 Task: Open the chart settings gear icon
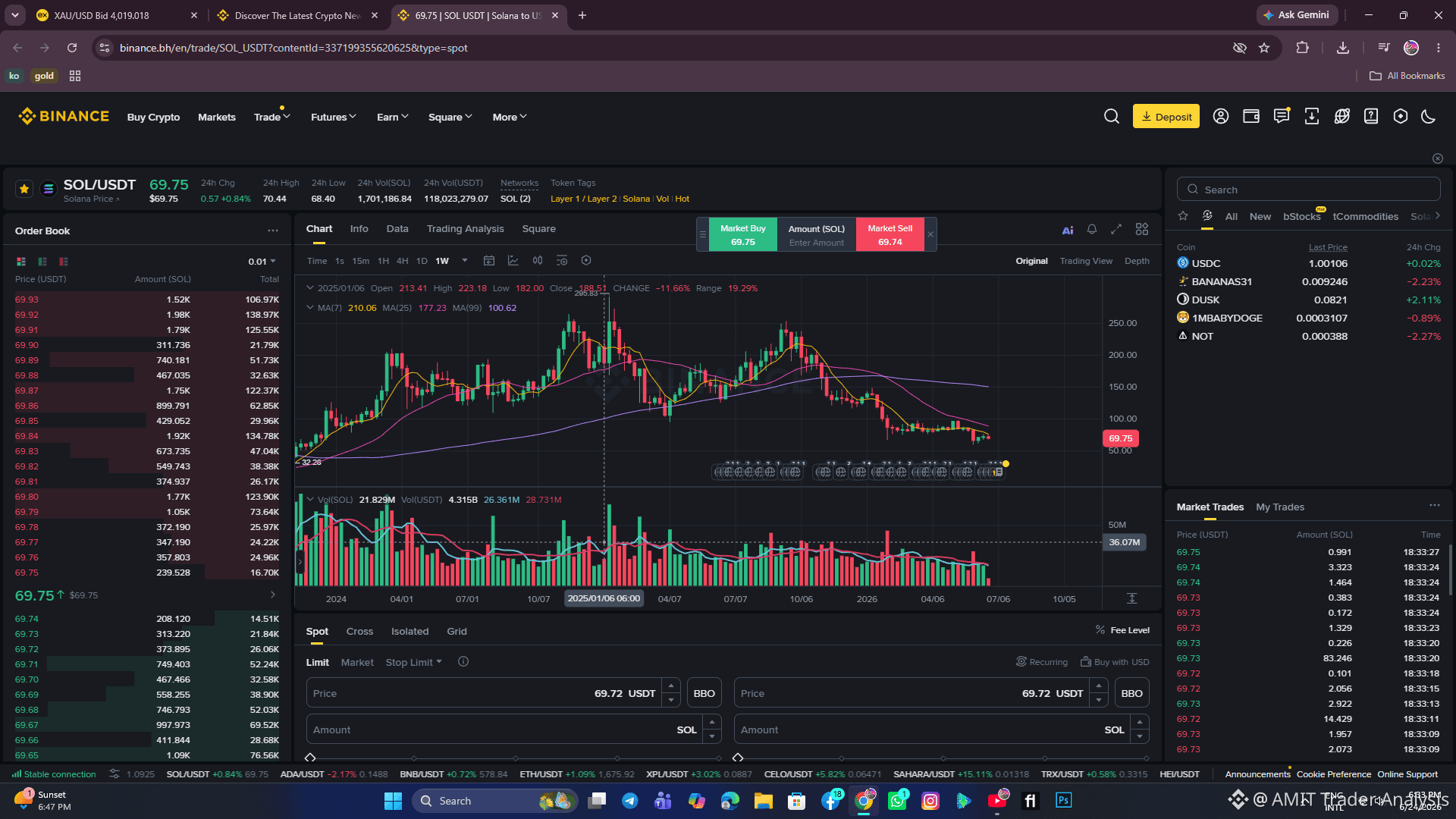click(586, 261)
